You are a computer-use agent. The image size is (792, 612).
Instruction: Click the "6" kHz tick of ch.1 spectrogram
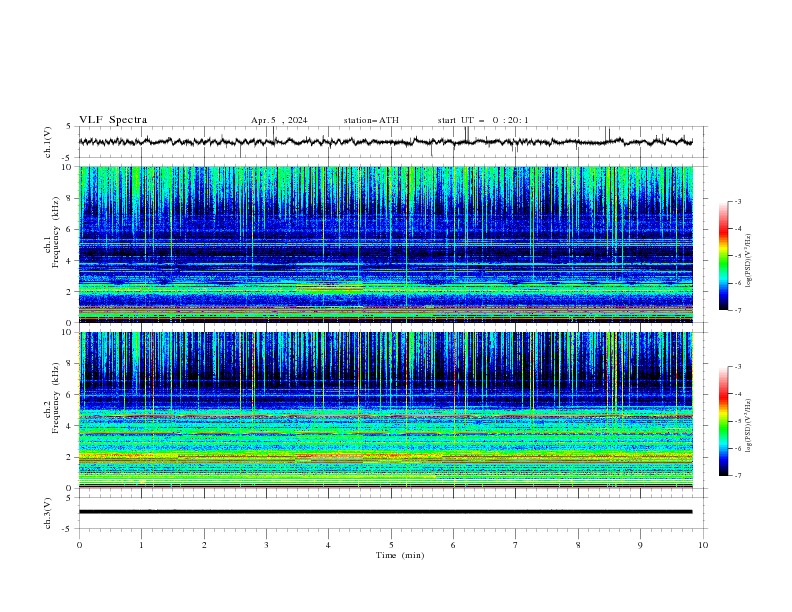click(x=70, y=229)
